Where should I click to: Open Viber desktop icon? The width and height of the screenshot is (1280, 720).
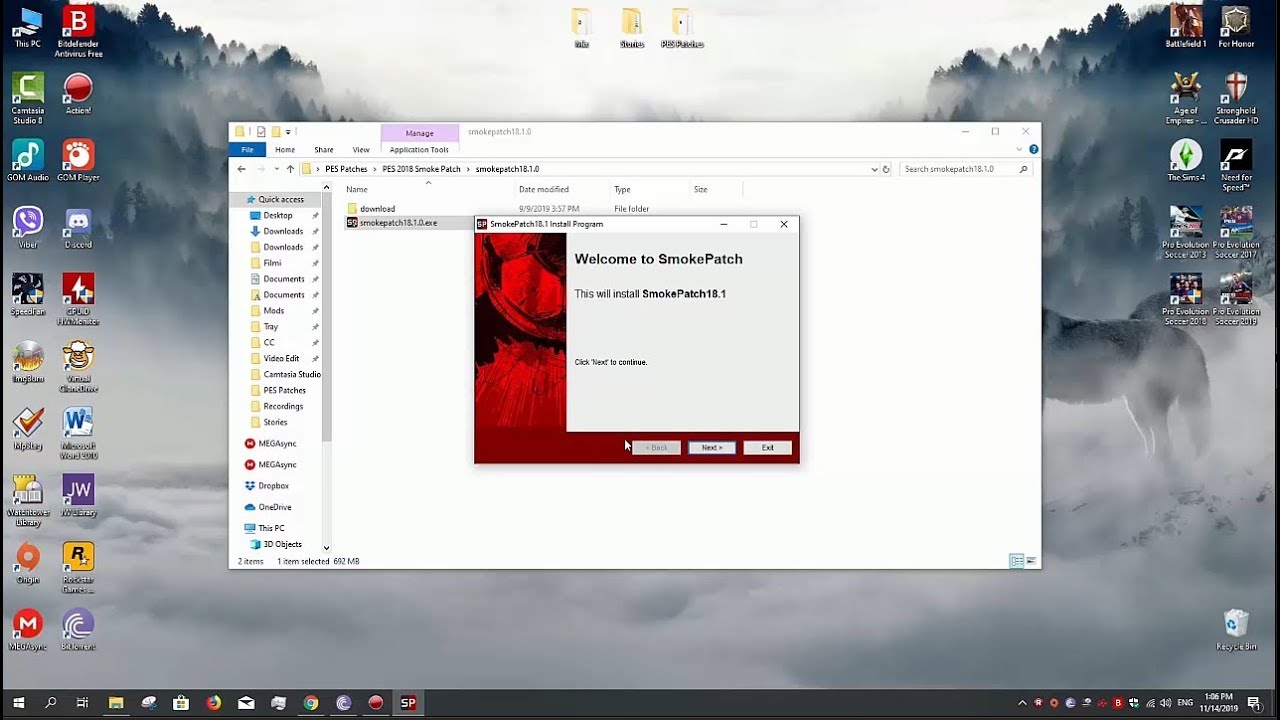(x=28, y=229)
